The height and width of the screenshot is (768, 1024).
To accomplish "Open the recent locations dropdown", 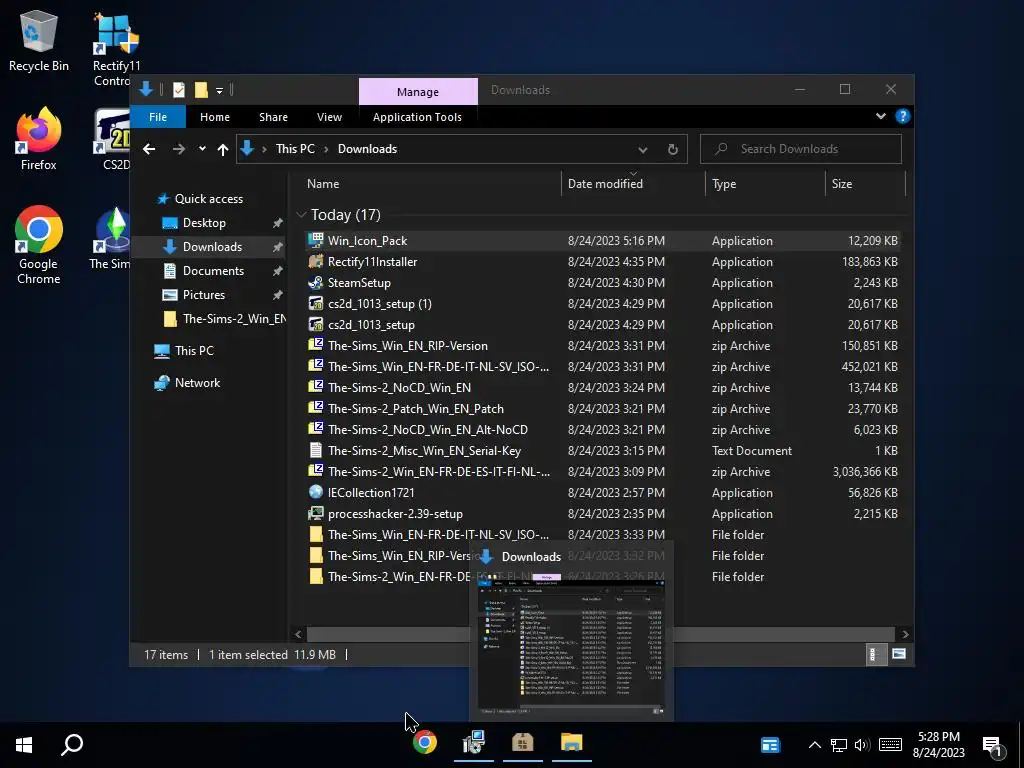I will point(202,149).
